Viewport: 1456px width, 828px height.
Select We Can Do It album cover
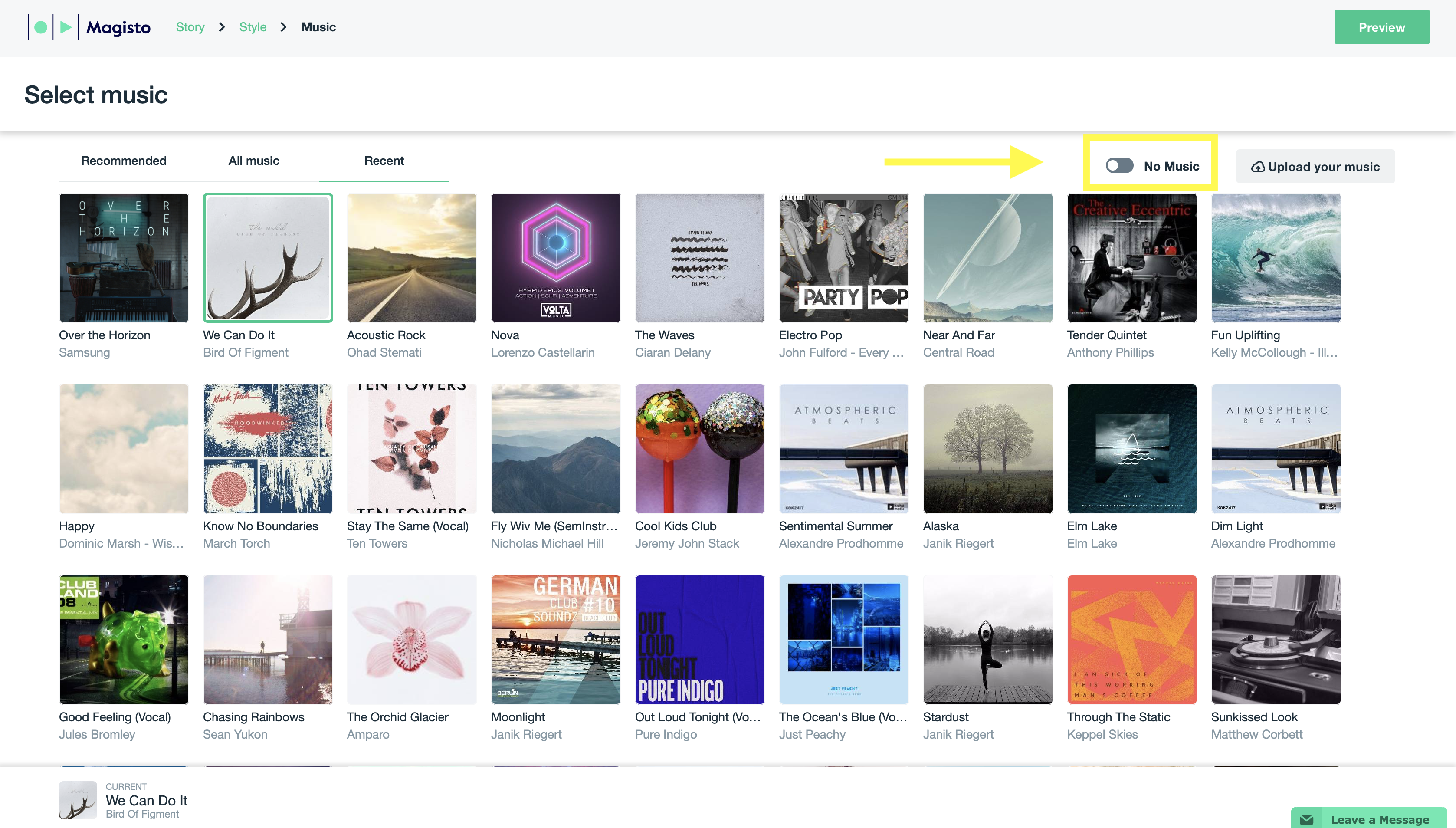268,258
